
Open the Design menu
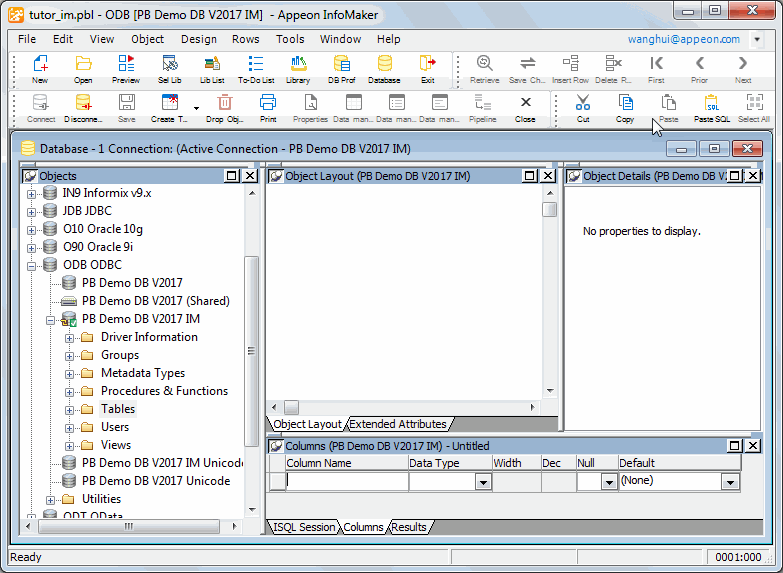click(198, 39)
